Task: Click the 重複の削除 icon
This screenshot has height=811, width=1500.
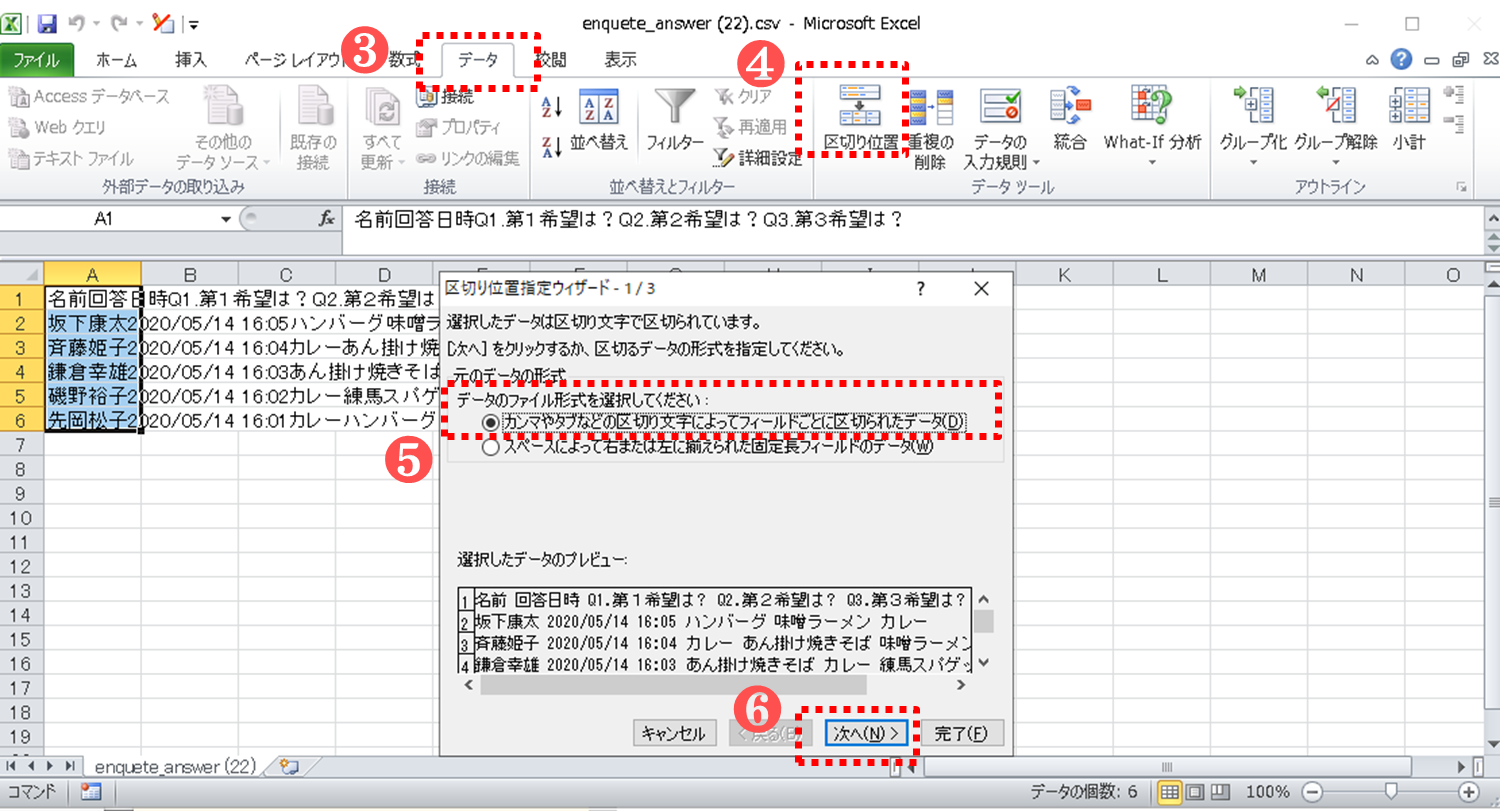Action: pos(930,108)
